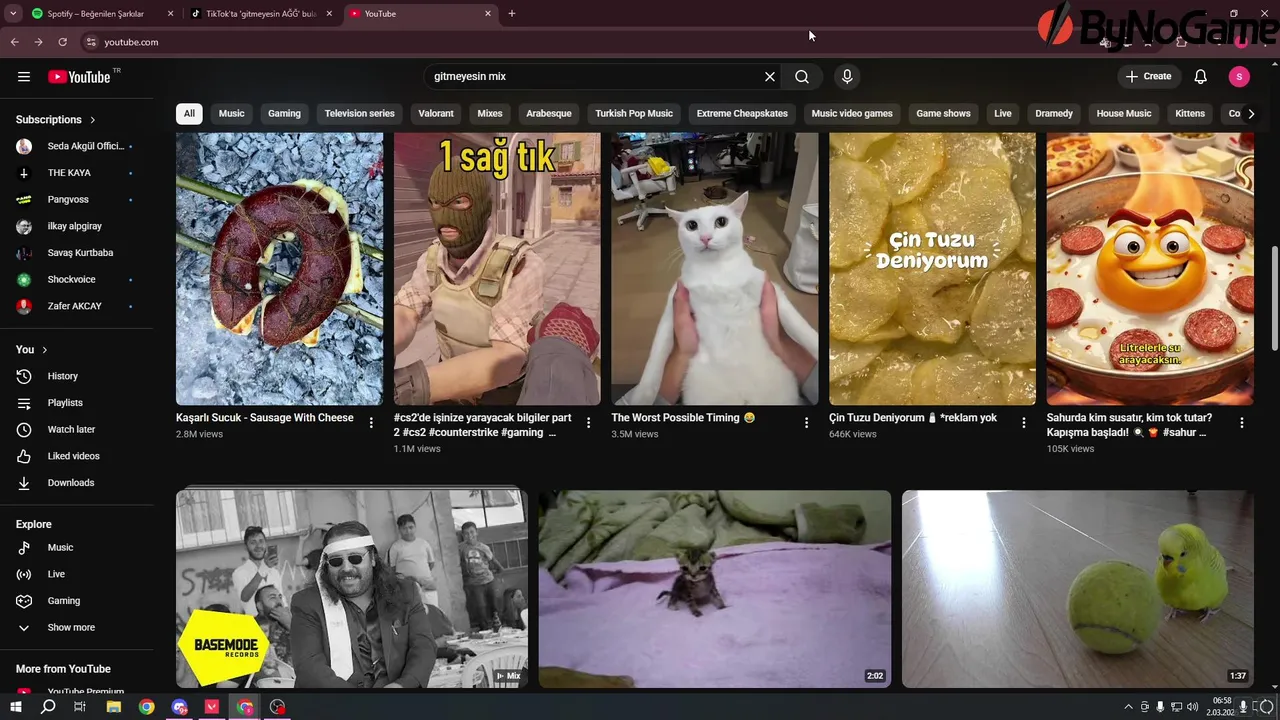Start voice search with microphone
The width and height of the screenshot is (1280, 720).
pos(847,77)
